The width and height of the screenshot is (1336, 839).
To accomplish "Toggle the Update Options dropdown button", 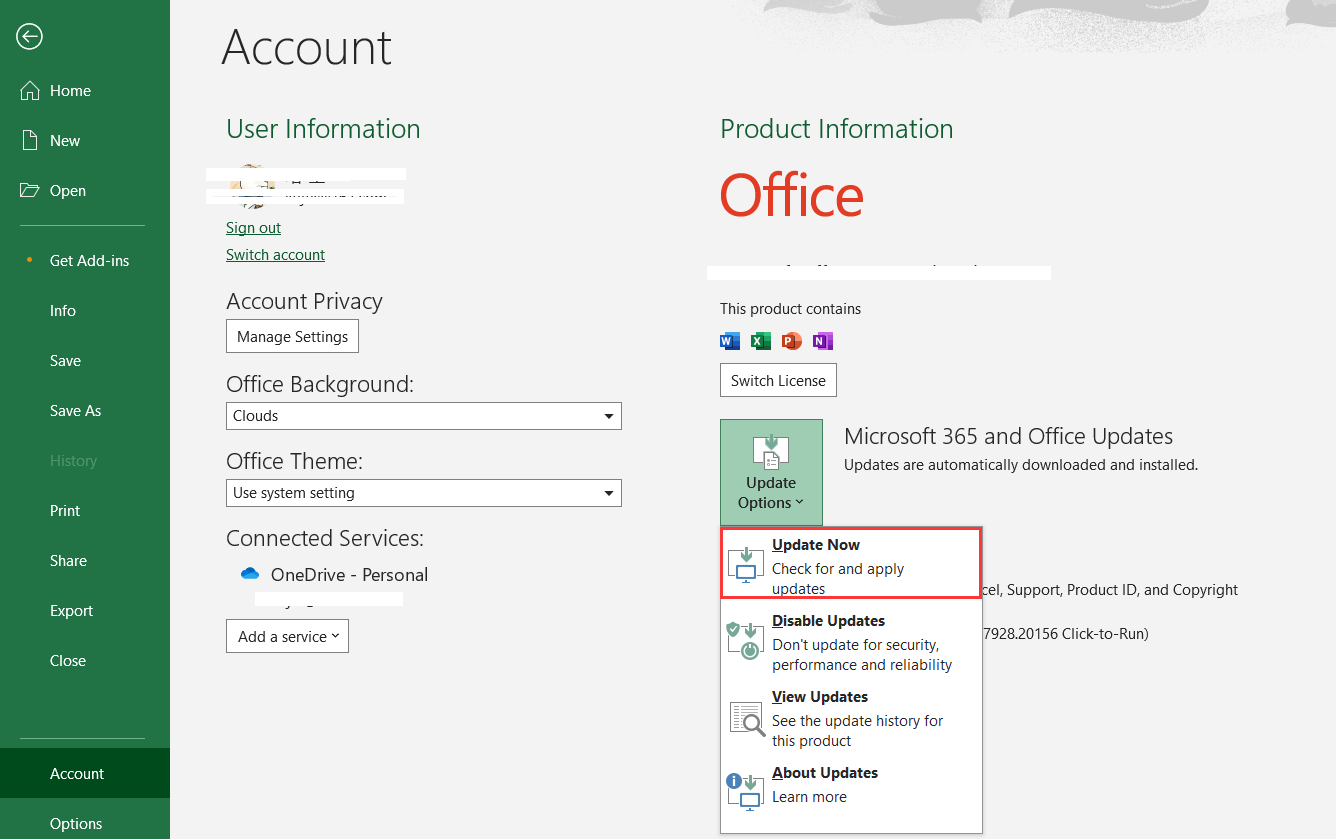I will tap(771, 472).
